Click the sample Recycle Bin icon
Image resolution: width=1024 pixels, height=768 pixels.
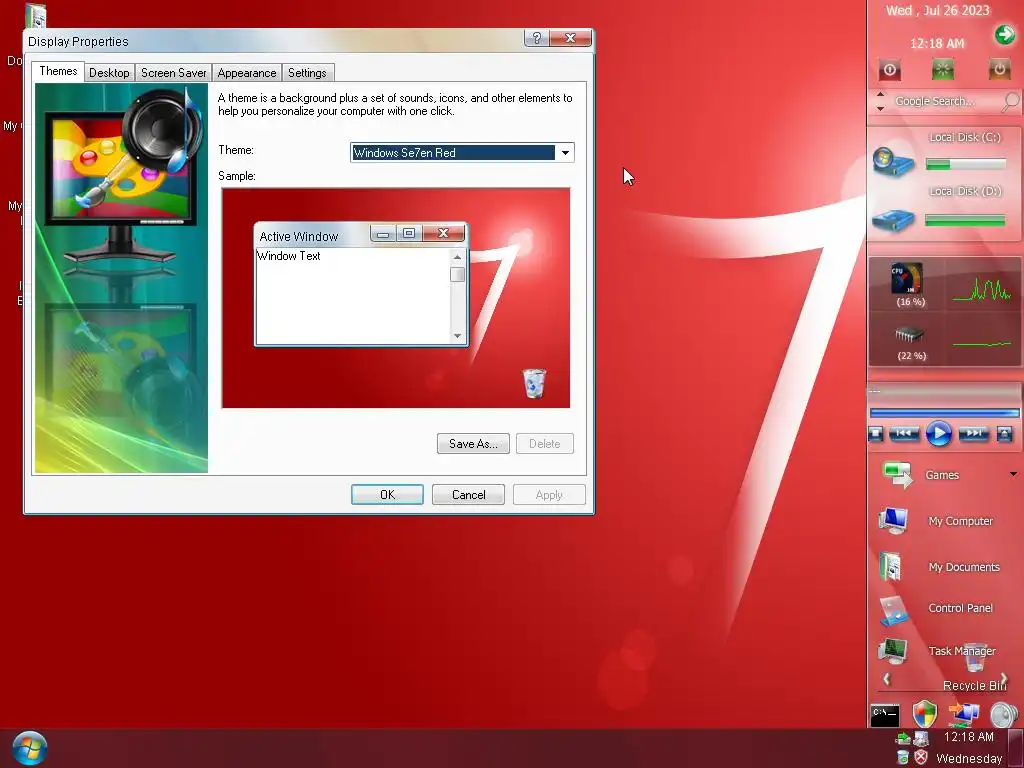click(534, 383)
